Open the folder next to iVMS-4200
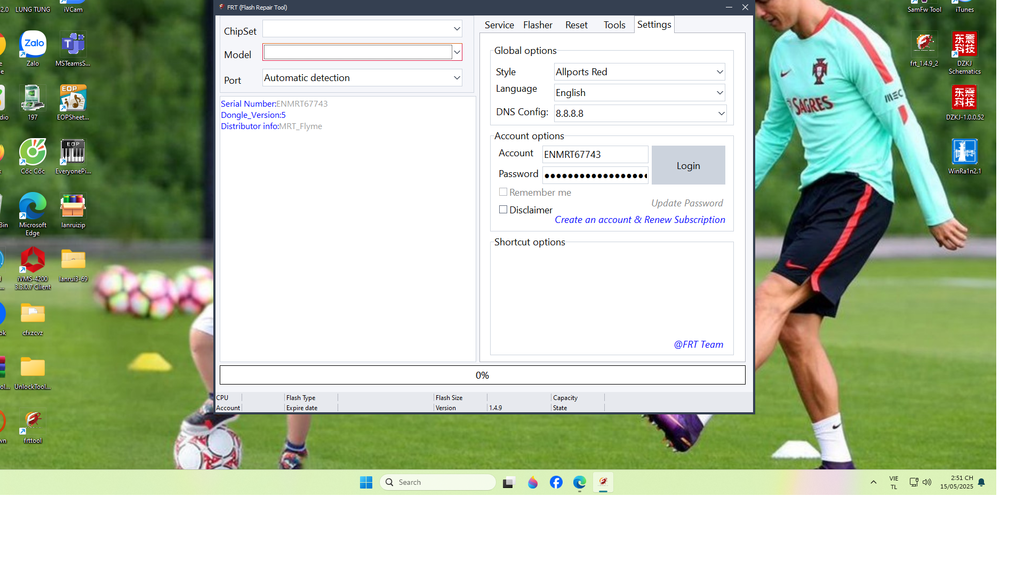This screenshot has height=576, width=1024. tap(72, 264)
